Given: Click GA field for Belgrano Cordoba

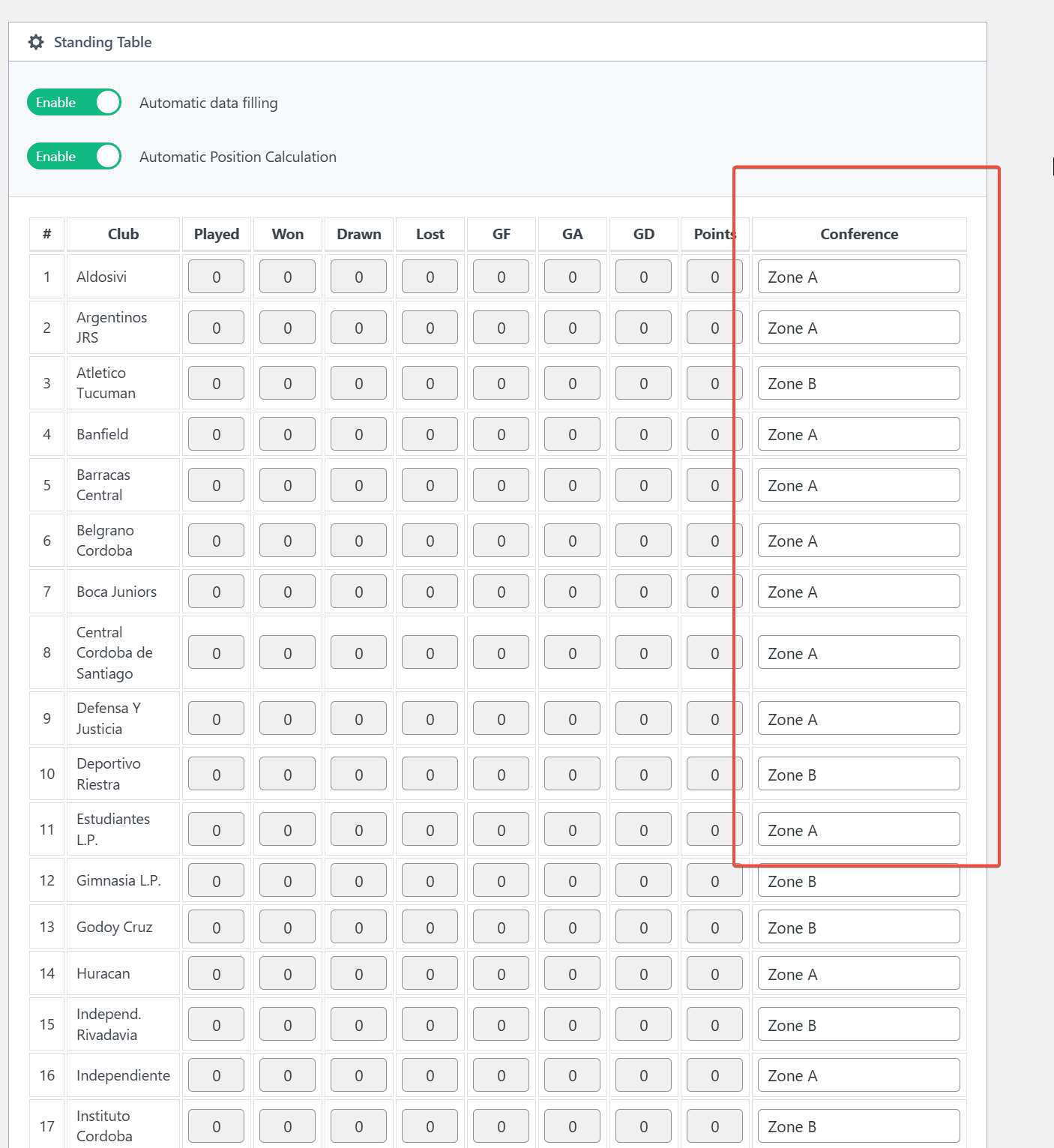Looking at the screenshot, I should click(573, 541).
